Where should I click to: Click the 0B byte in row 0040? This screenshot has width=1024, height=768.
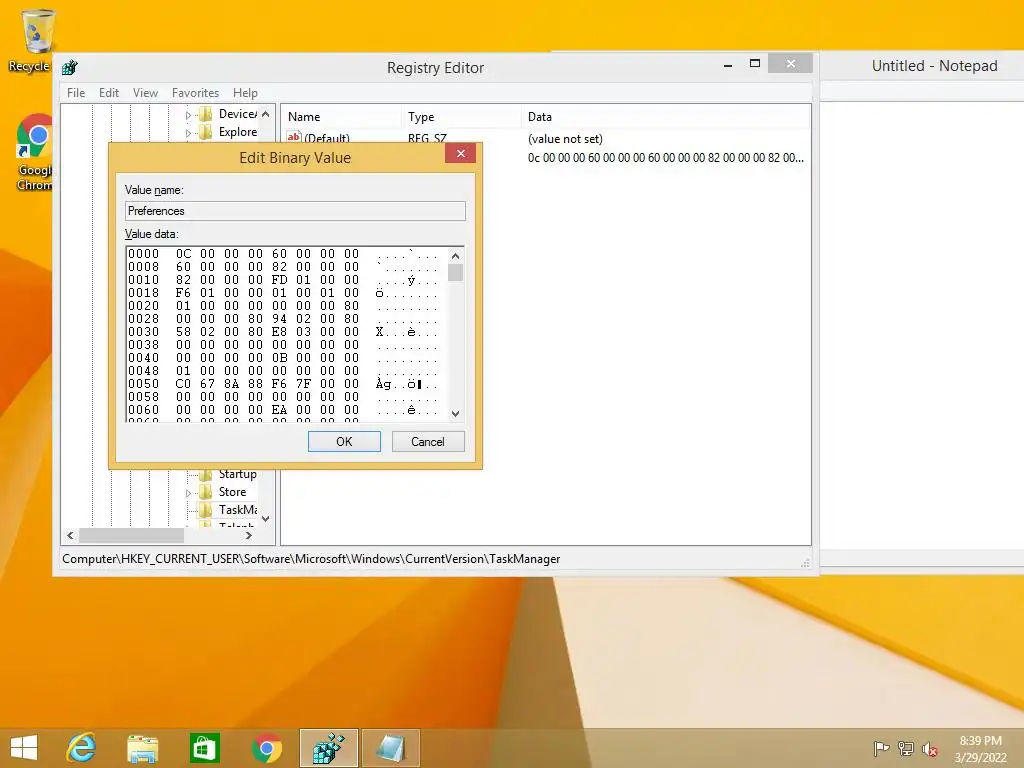coord(280,358)
